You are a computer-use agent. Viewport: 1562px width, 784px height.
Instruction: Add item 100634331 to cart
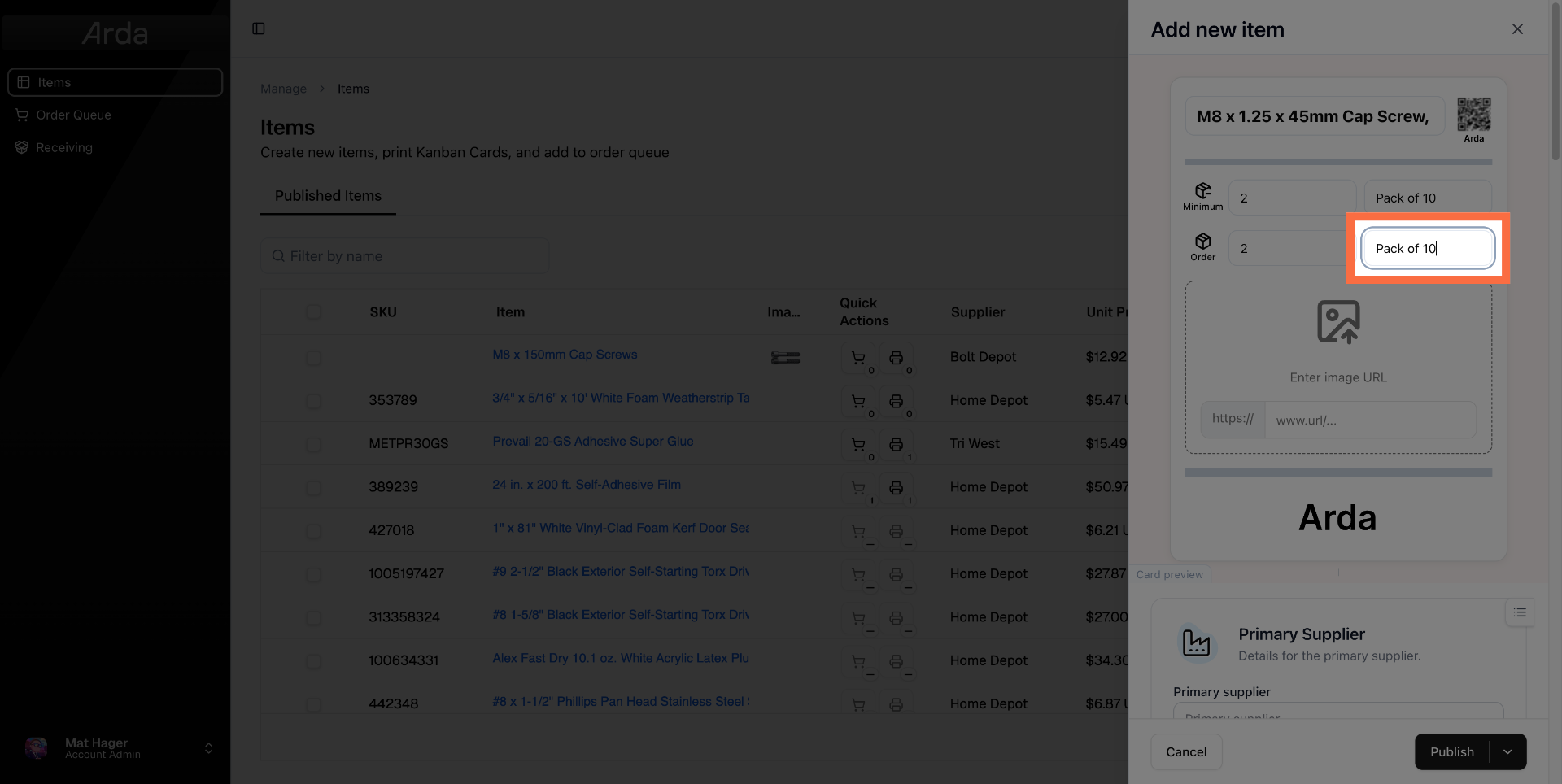(857, 661)
